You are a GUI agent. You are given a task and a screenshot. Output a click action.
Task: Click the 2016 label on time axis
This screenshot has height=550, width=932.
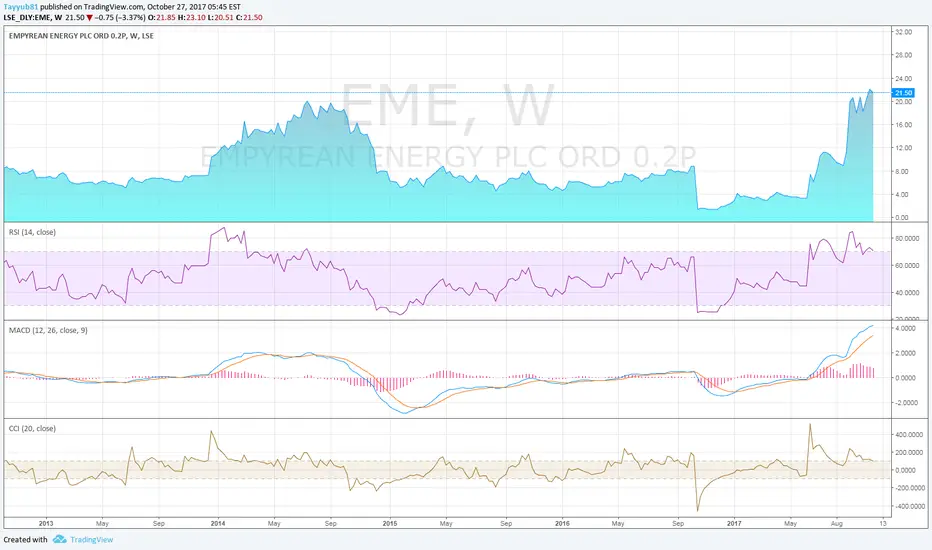pos(562,524)
